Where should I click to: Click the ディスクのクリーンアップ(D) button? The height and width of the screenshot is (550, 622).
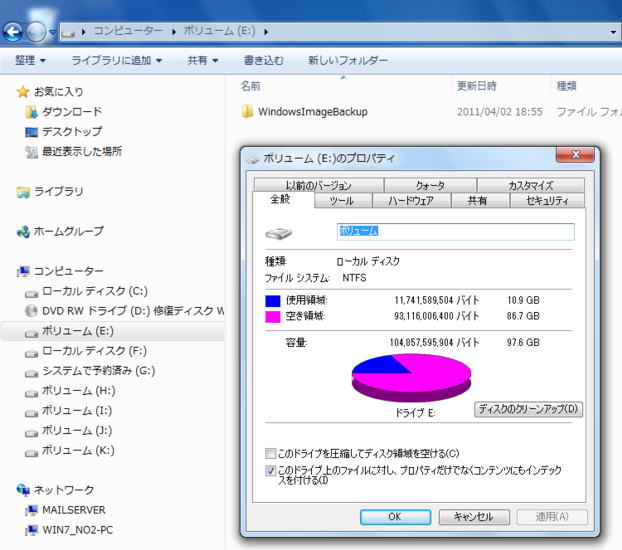[x=528, y=409]
